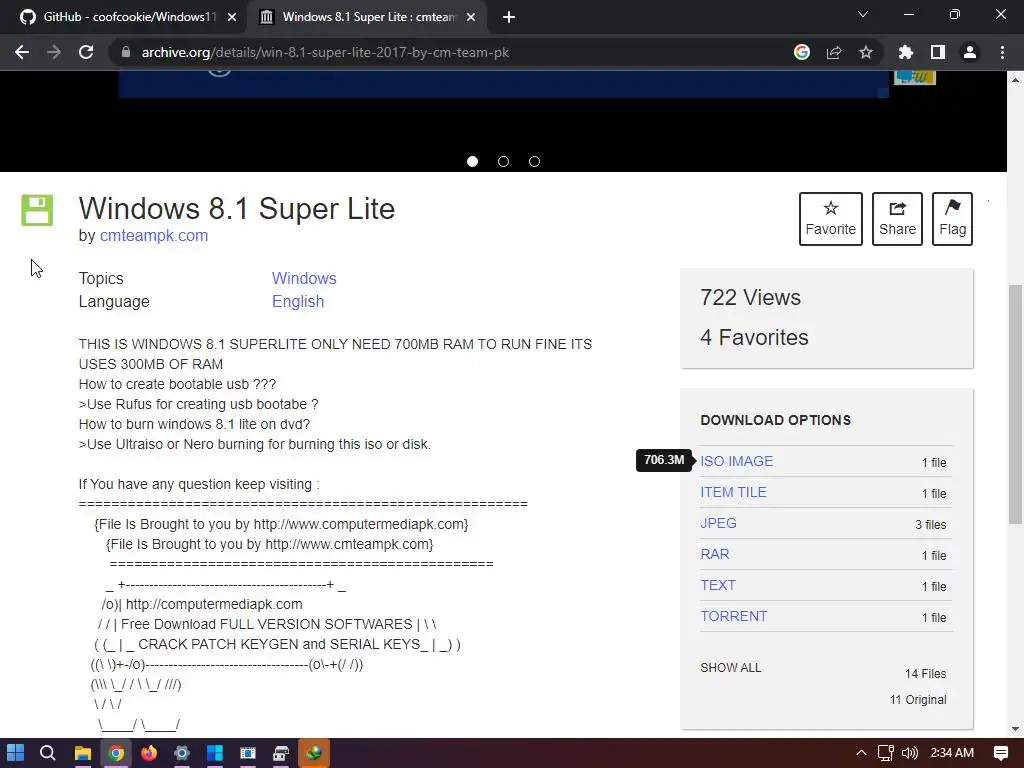This screenshot has height=768, width=1024.
Task: Open the English language link
Action: tap(298, 302)
